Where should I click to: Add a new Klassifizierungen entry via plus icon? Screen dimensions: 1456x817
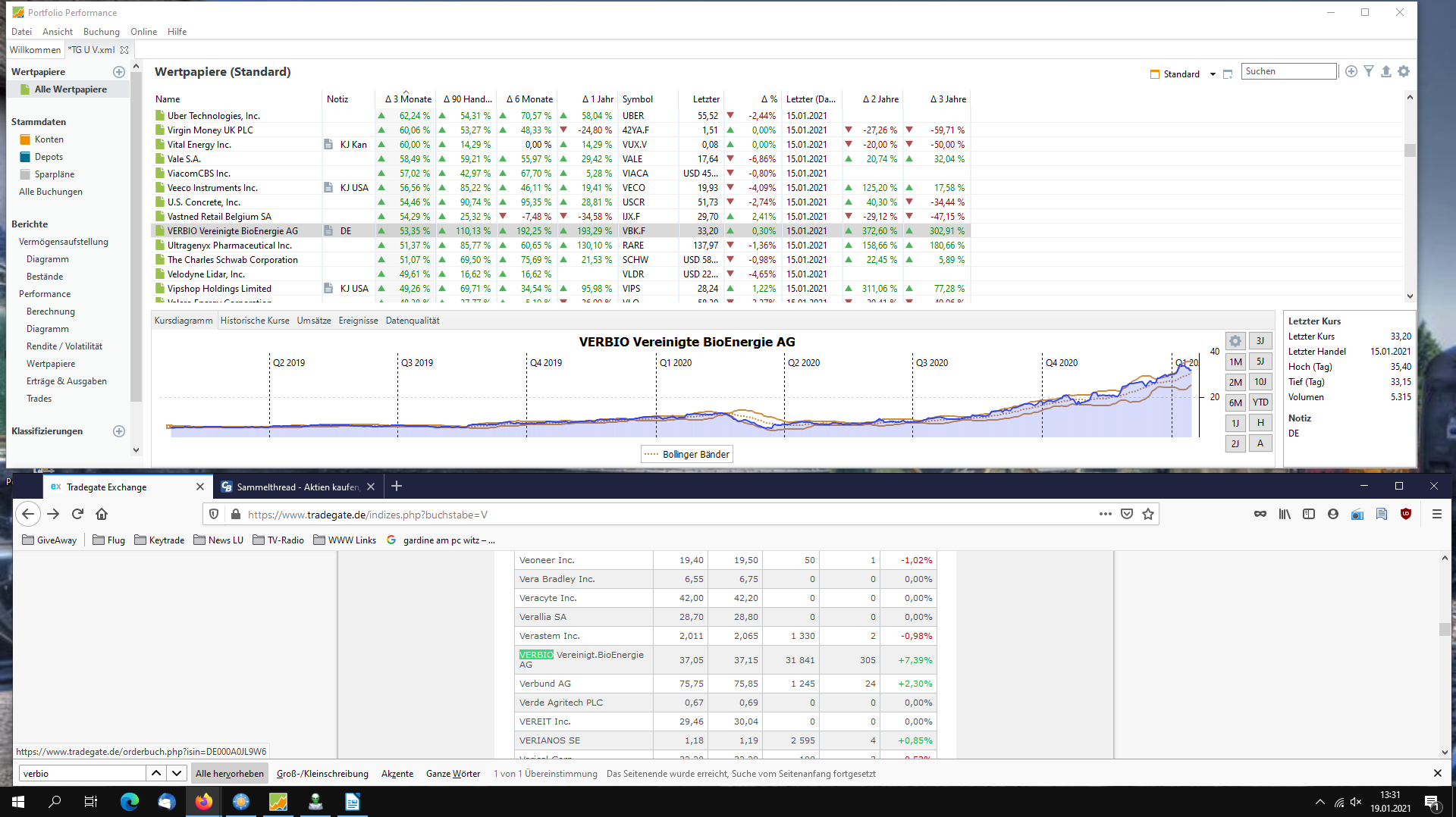pyautogui.click(x=119, y=431)
